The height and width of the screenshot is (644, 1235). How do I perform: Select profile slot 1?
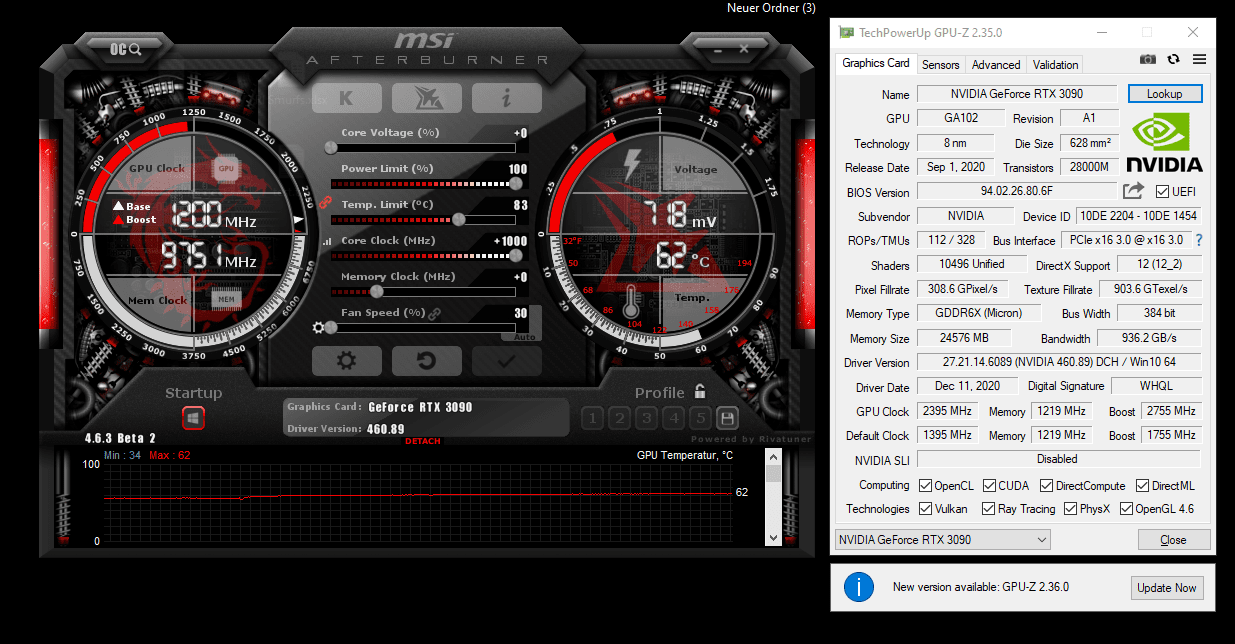(x=592, y=418)
